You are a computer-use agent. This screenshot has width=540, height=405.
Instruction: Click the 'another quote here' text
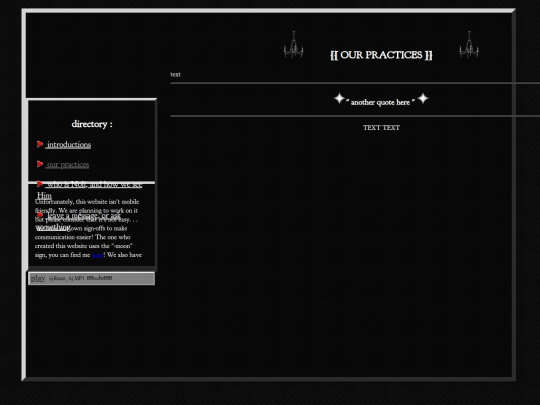(380, 102)
